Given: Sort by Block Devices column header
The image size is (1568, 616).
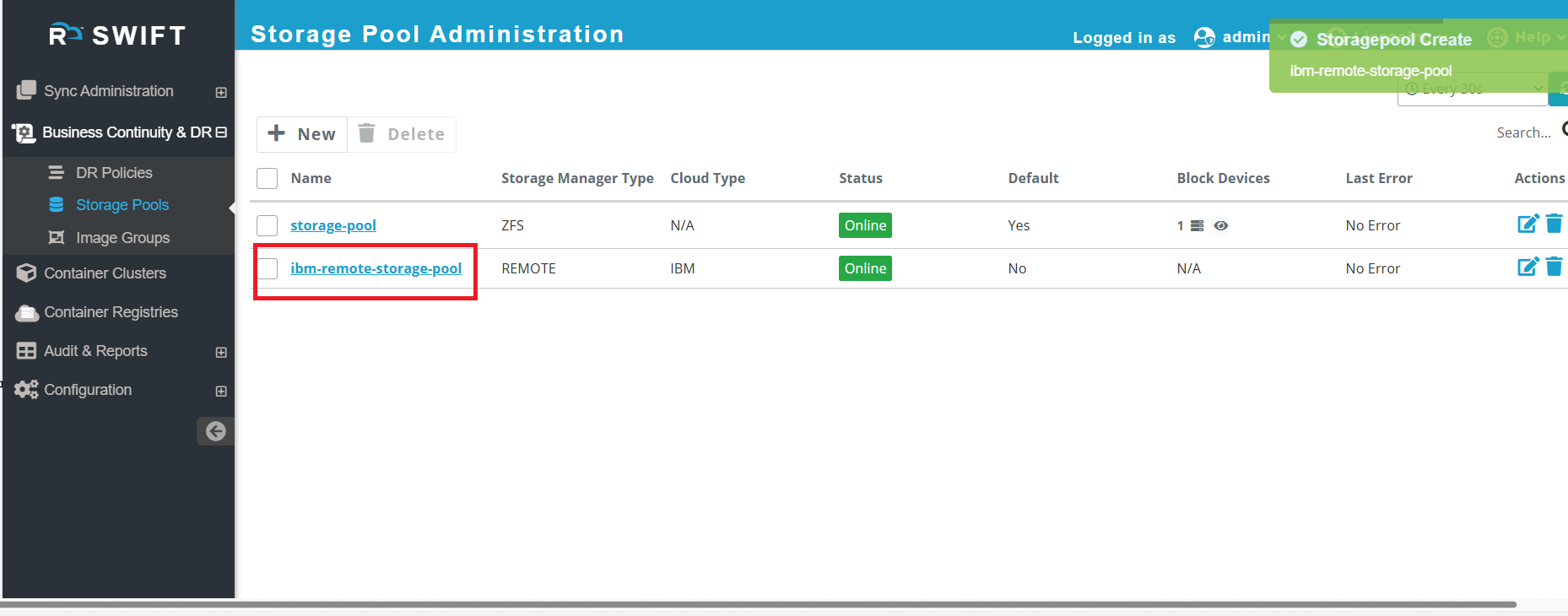Looking at the screenshot, I should click(1223, 178).
